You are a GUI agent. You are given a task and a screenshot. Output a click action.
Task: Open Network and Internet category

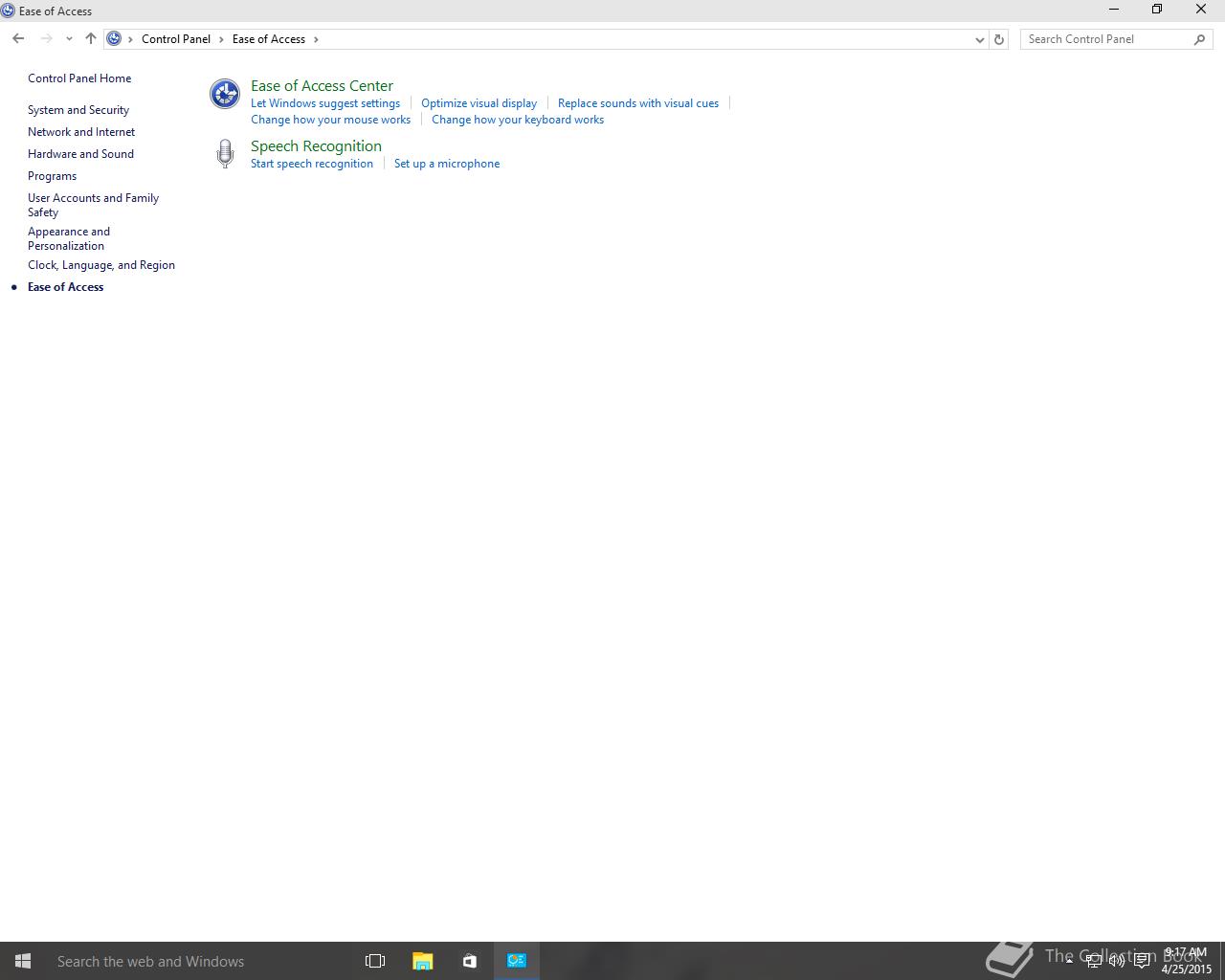click(x=81, y=132)
